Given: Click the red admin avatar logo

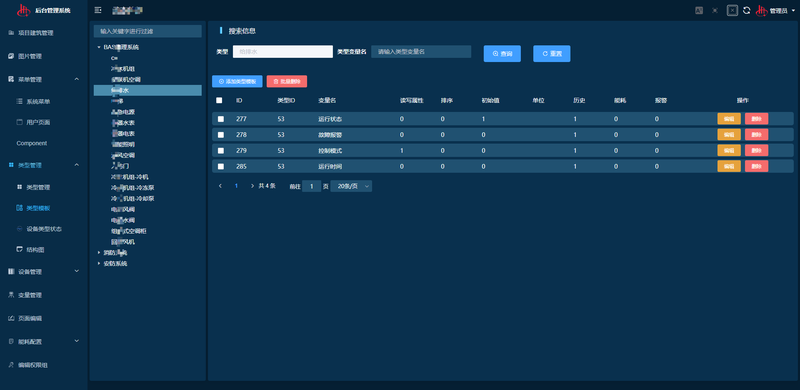Looking at the screenshot, I should click(762, 10).
